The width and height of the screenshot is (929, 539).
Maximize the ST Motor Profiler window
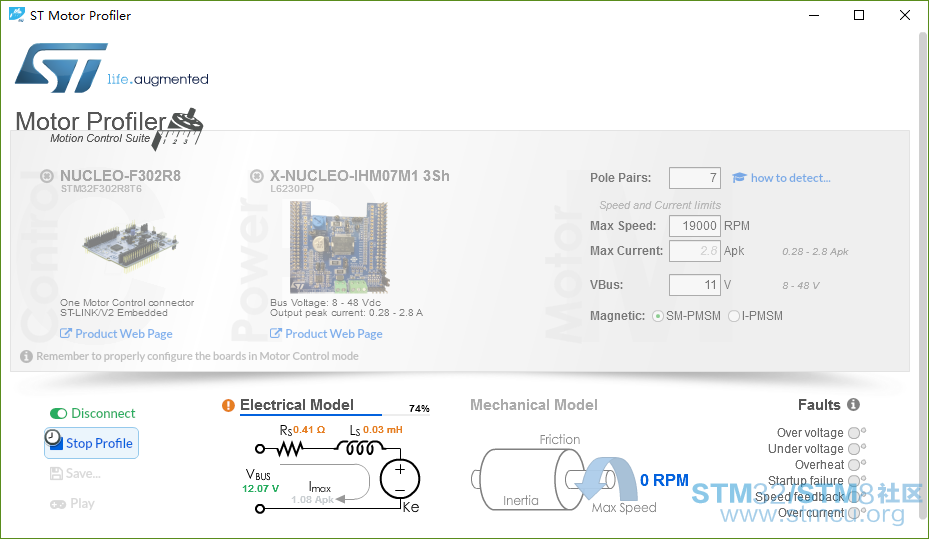click(859, 15)
